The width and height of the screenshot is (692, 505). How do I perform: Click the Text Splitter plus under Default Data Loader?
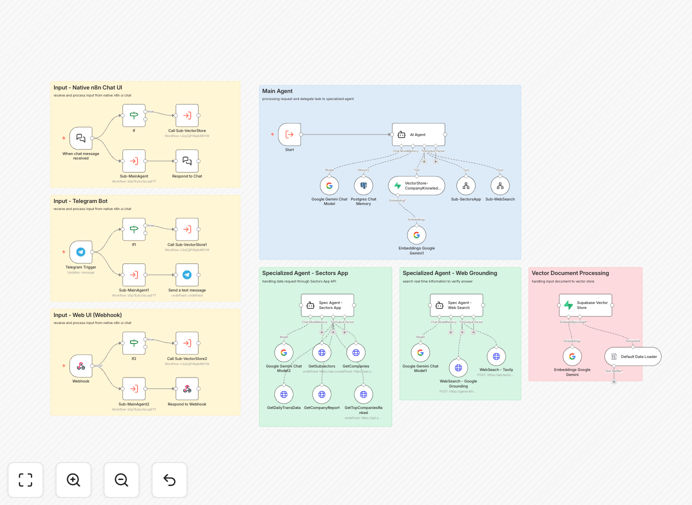pyautogui.click(x=614, y=381)
